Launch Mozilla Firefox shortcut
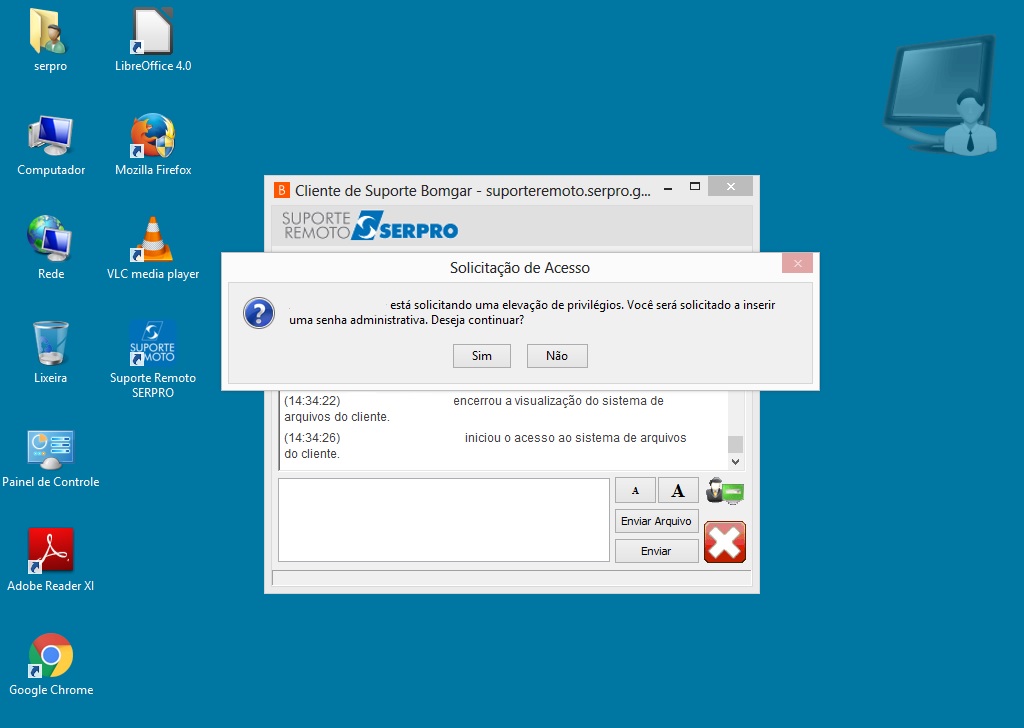 coord(153,145)
